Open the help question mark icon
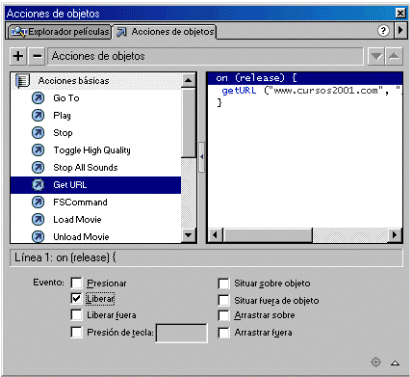 [383, 31]
